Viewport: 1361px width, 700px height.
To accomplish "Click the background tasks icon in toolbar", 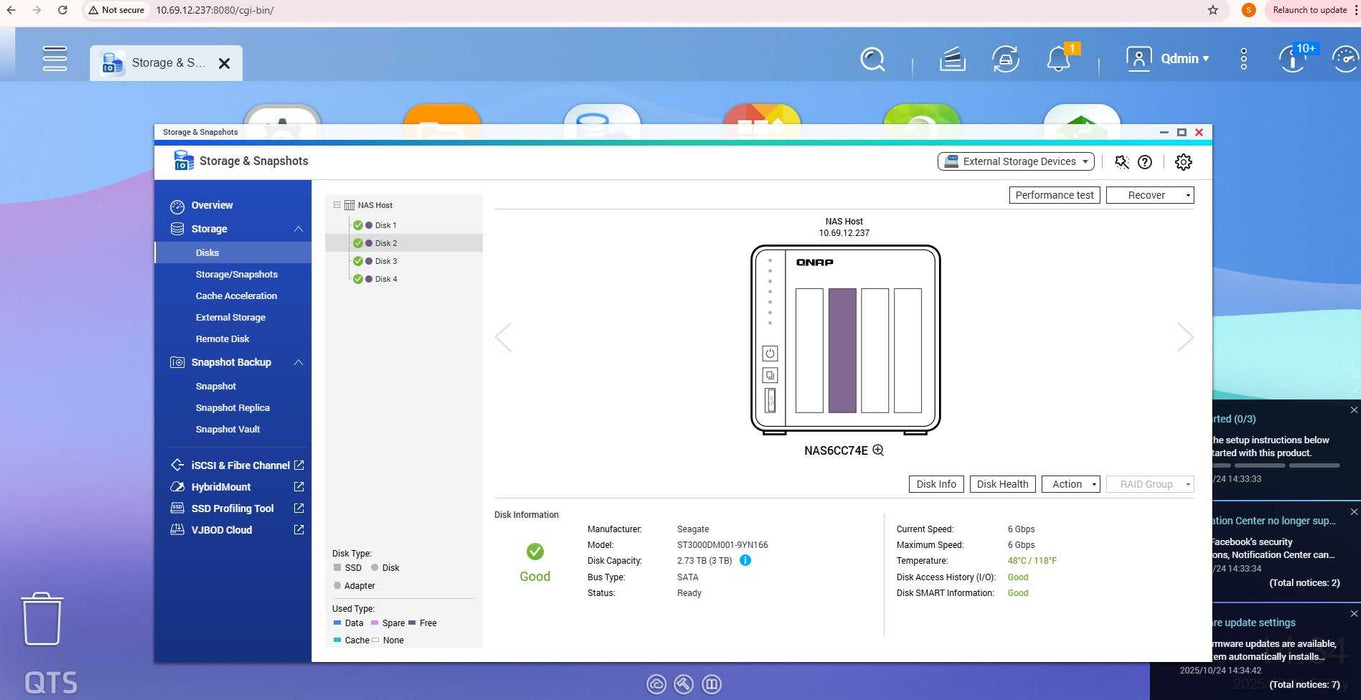I will pos(1005,59).
